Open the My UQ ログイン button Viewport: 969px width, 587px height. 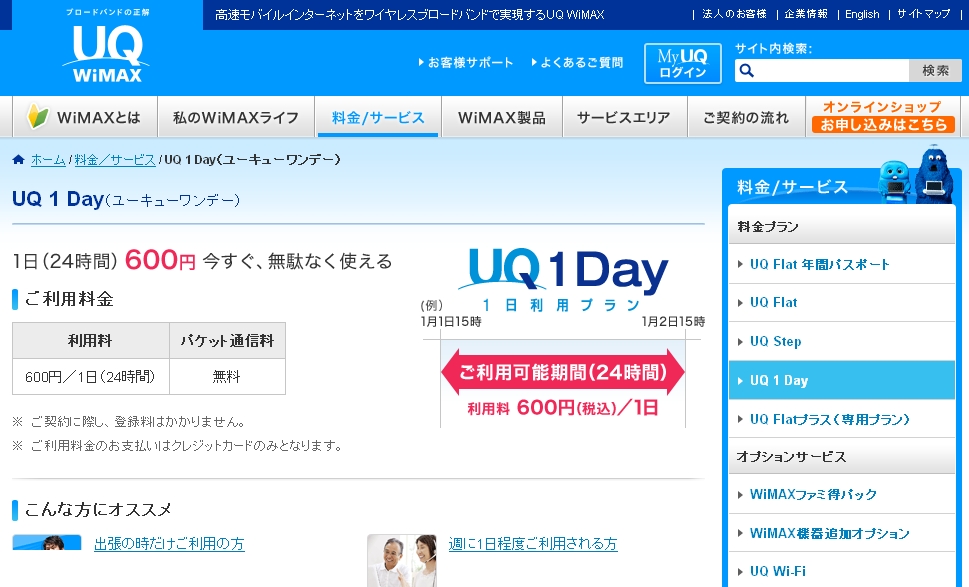(x=682, y=63)
